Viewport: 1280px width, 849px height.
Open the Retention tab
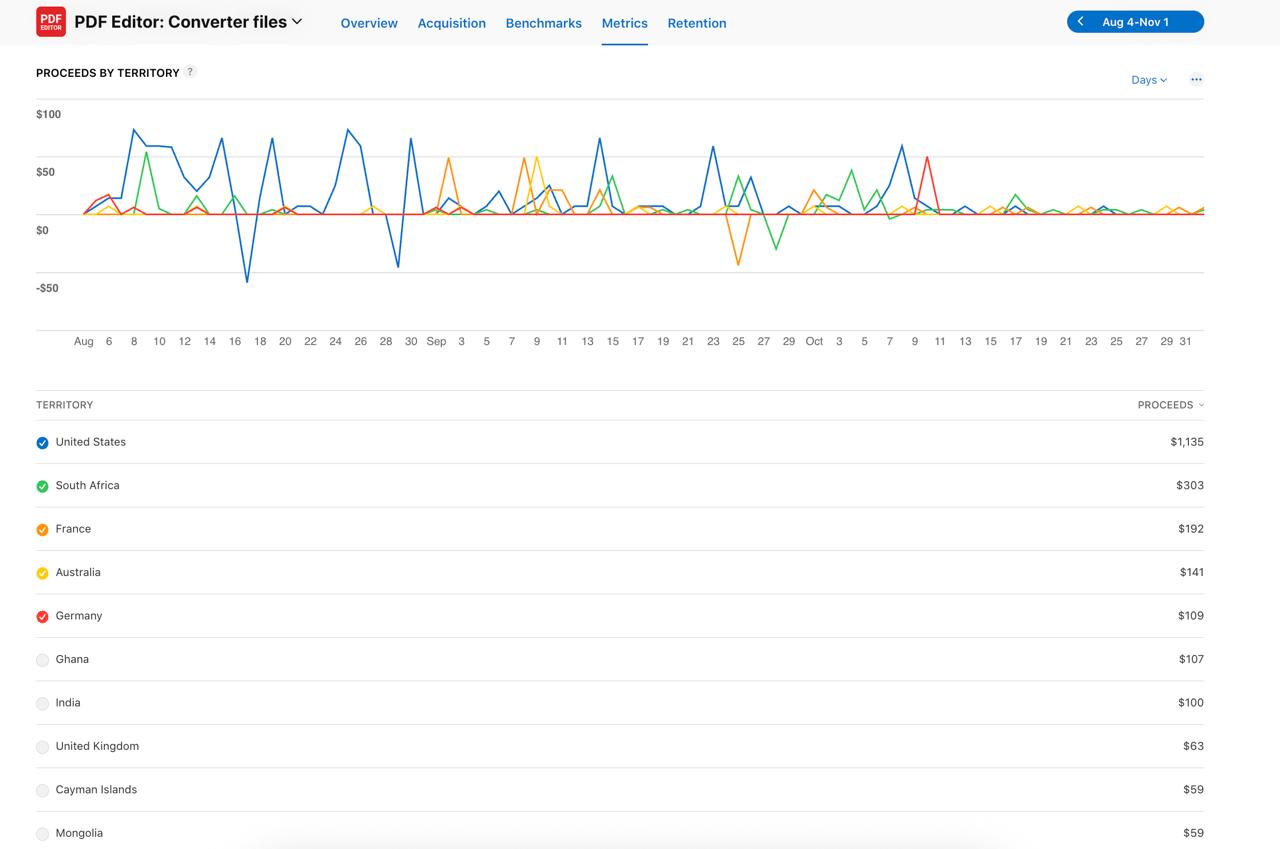[697, 23]
